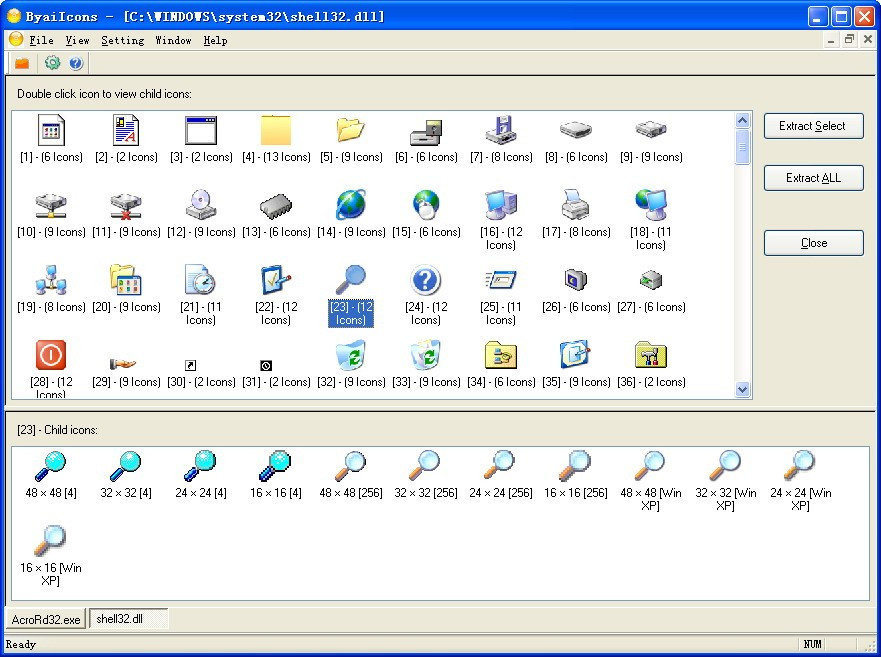
Task: Click the icon list scrollbar up arrow
Action: coord(742,120)
